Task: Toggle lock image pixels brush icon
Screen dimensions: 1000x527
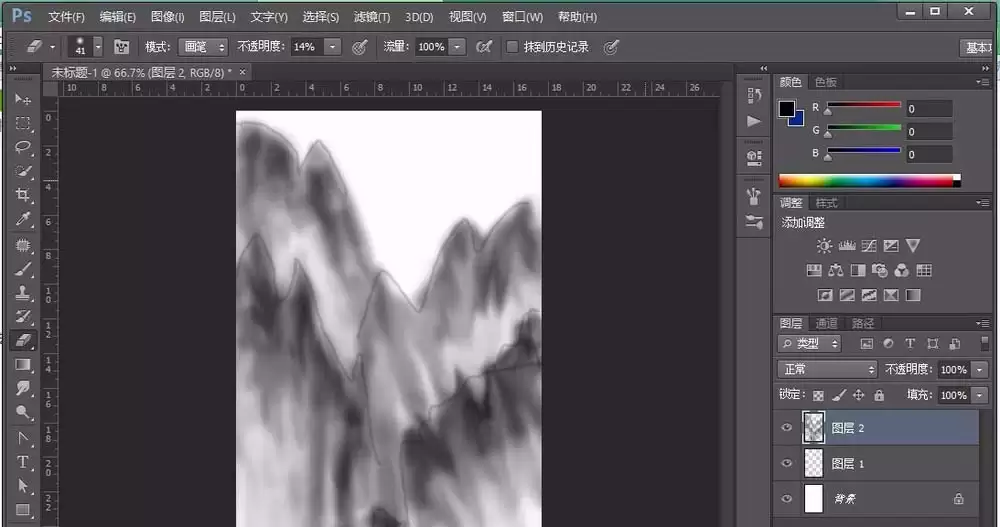Action: click(839, 396)
